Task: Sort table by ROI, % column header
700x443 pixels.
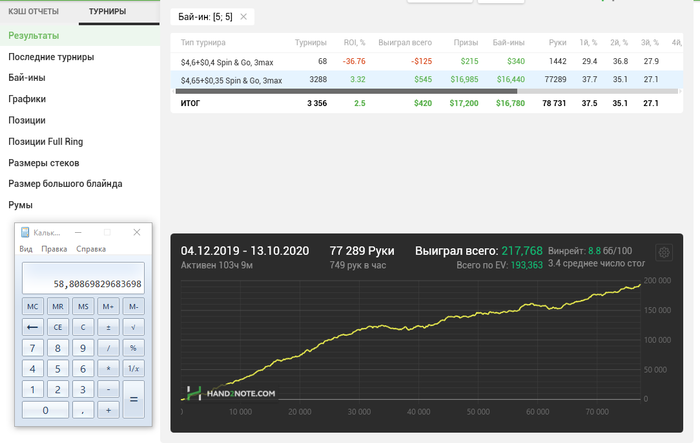Action: [354, 42]
